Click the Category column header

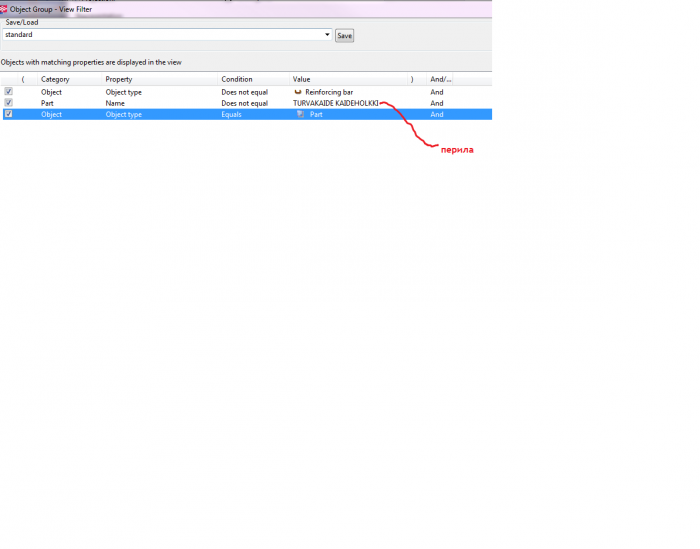(x=69, y=79)
